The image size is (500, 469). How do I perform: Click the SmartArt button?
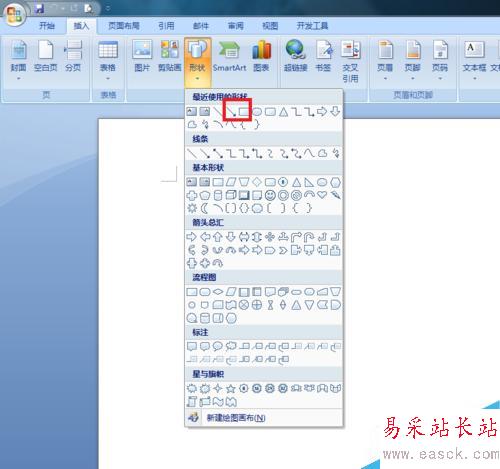[x=229, y=56]
